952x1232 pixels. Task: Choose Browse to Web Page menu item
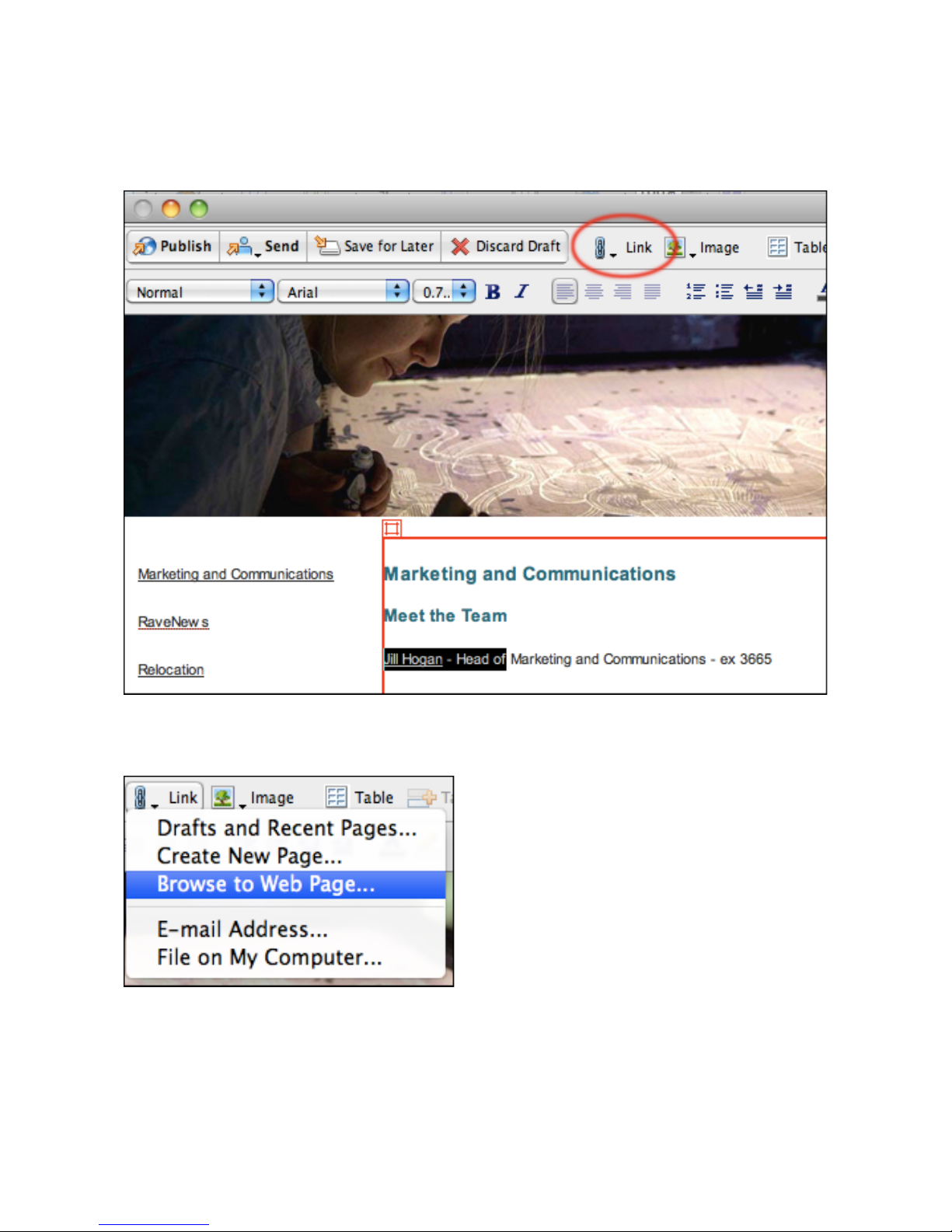[266, 885]
